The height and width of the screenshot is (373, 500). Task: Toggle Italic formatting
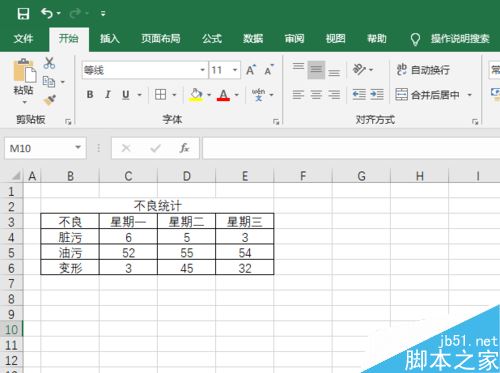(108, 95)
